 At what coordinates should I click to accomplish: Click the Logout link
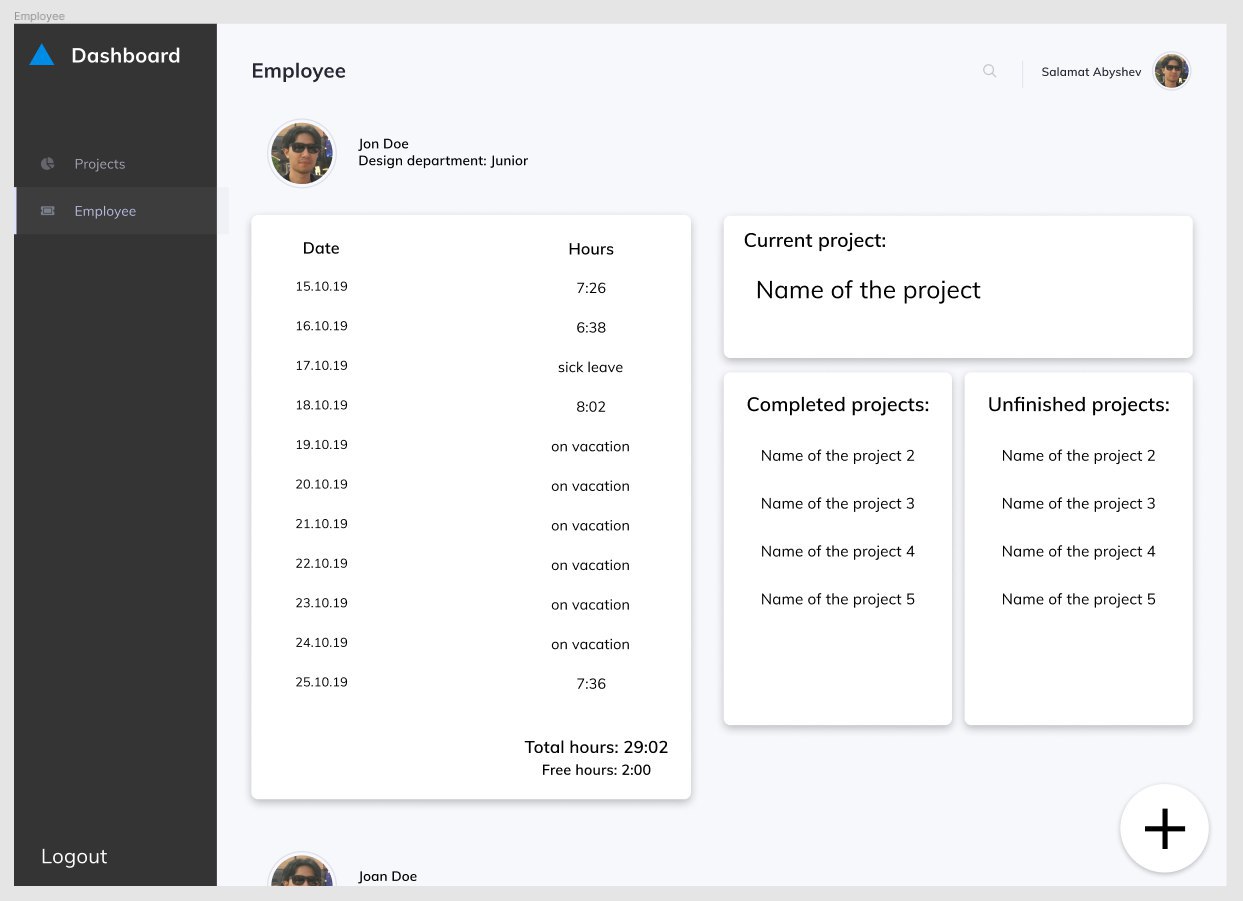(74, 856)
